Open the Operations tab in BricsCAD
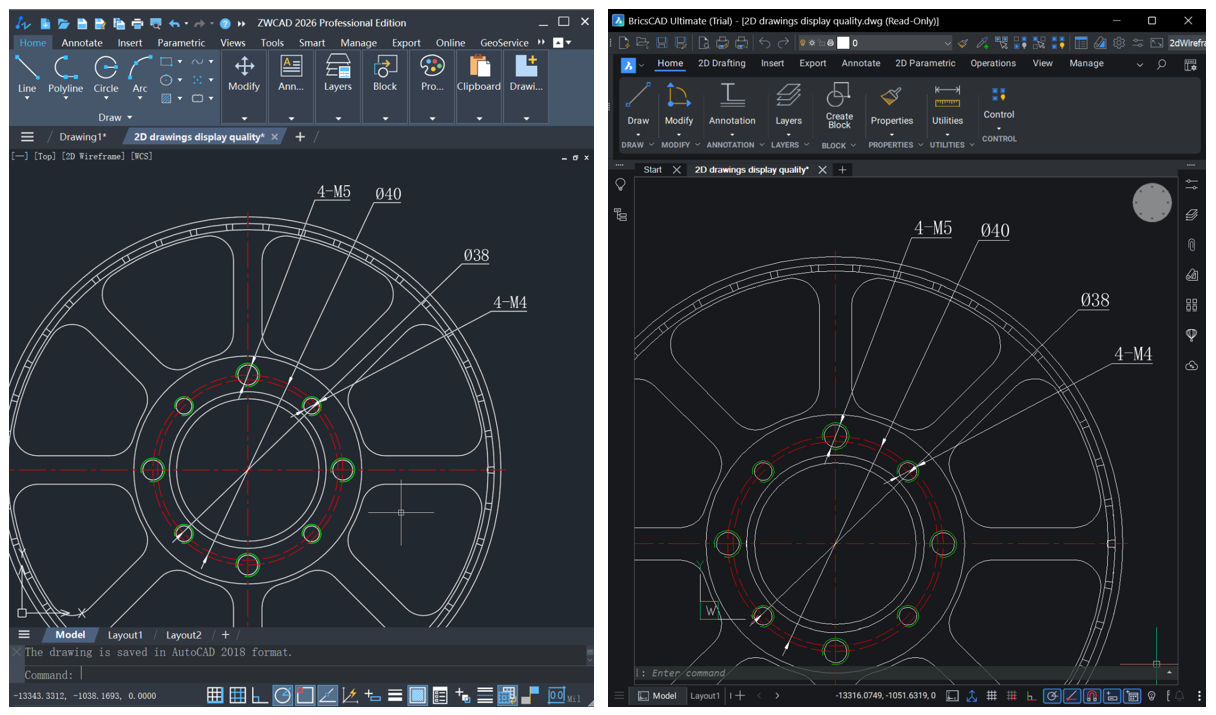The width and height of the screenshot is (1216, 715). click(993, 63)
